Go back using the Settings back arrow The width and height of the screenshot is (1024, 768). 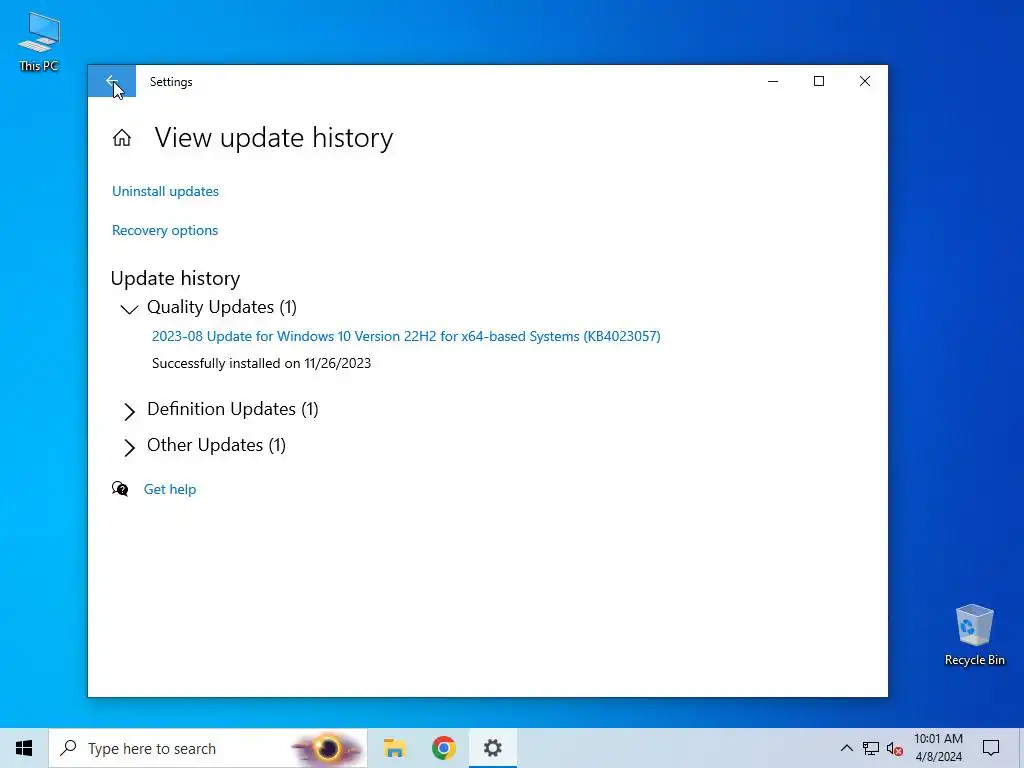pyautogui.click(x=112, y=82)
